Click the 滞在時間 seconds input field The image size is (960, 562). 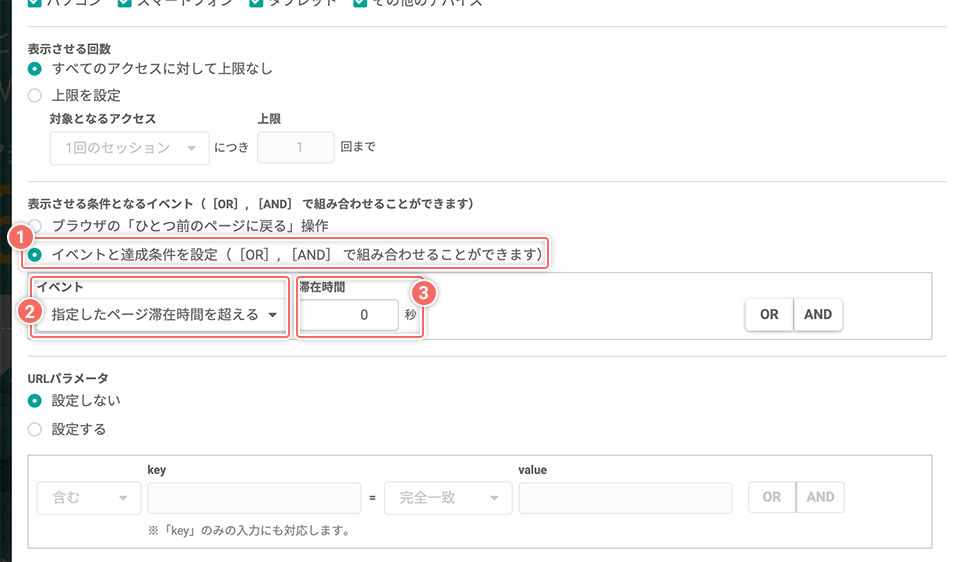coord(349,315)
